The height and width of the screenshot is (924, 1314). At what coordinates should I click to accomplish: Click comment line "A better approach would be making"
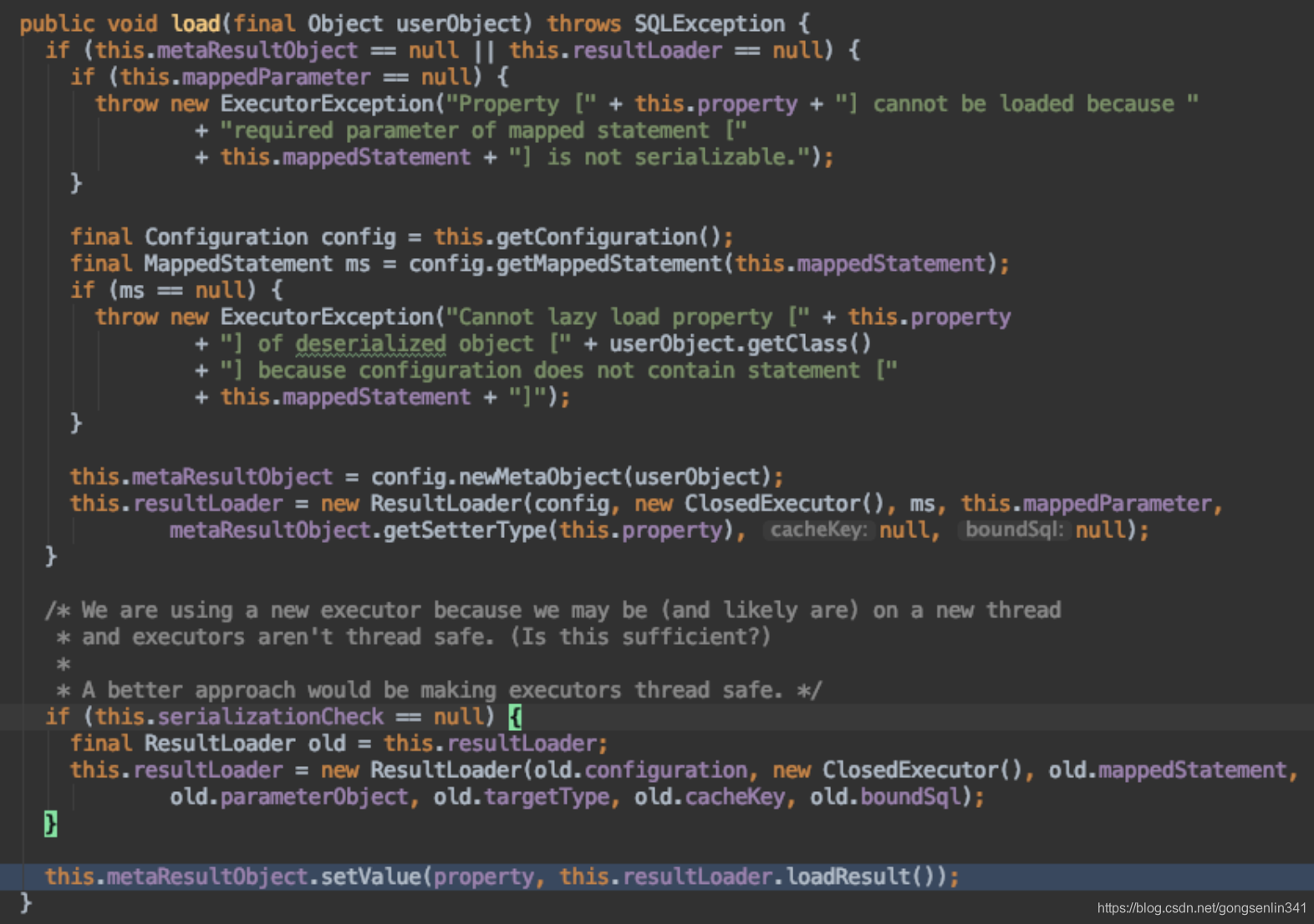tap(439, 690)
